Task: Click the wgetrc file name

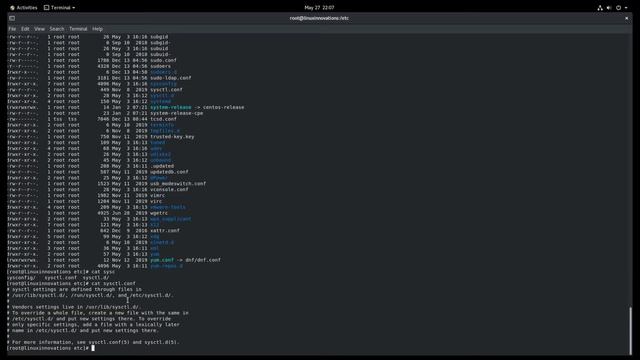Action: (x=159, y=213)
